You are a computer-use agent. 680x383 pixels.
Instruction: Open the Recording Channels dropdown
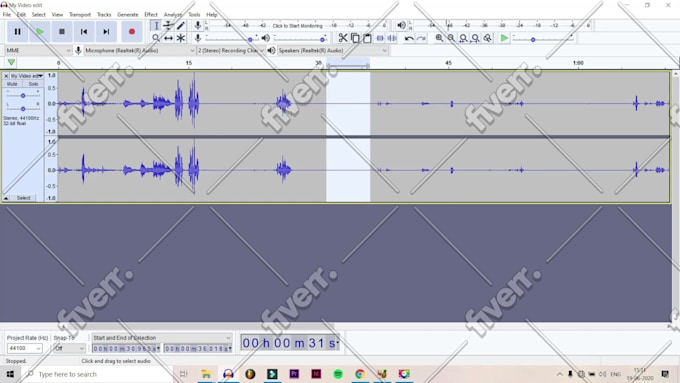tap(231, 51)
